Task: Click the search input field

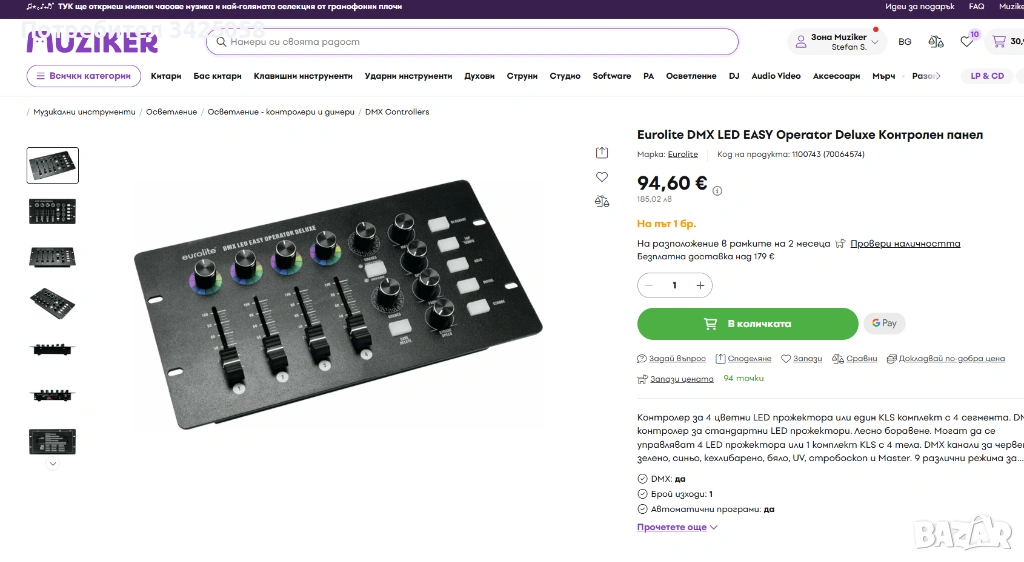Action: point(472,42)
